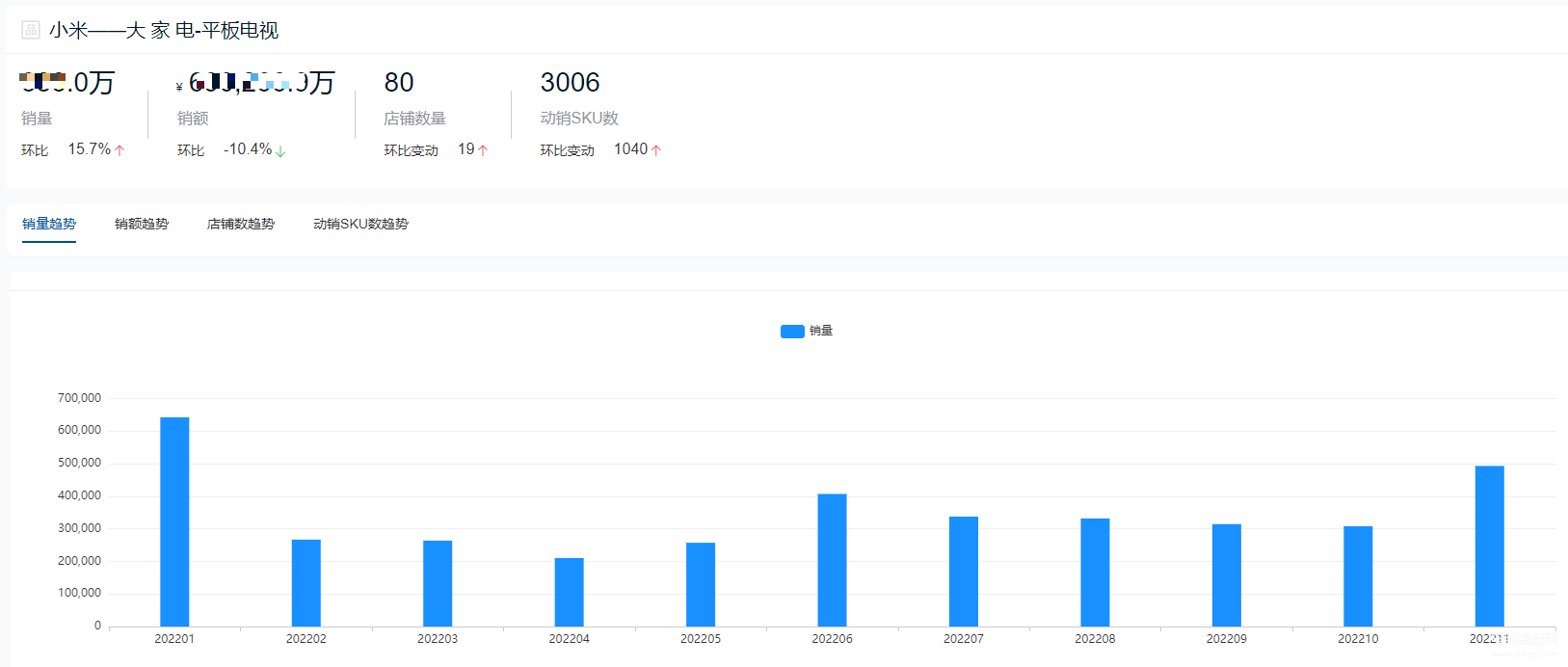Click the 202204 sales bar
1568x667 pixels.
click(x=569, y=592)
